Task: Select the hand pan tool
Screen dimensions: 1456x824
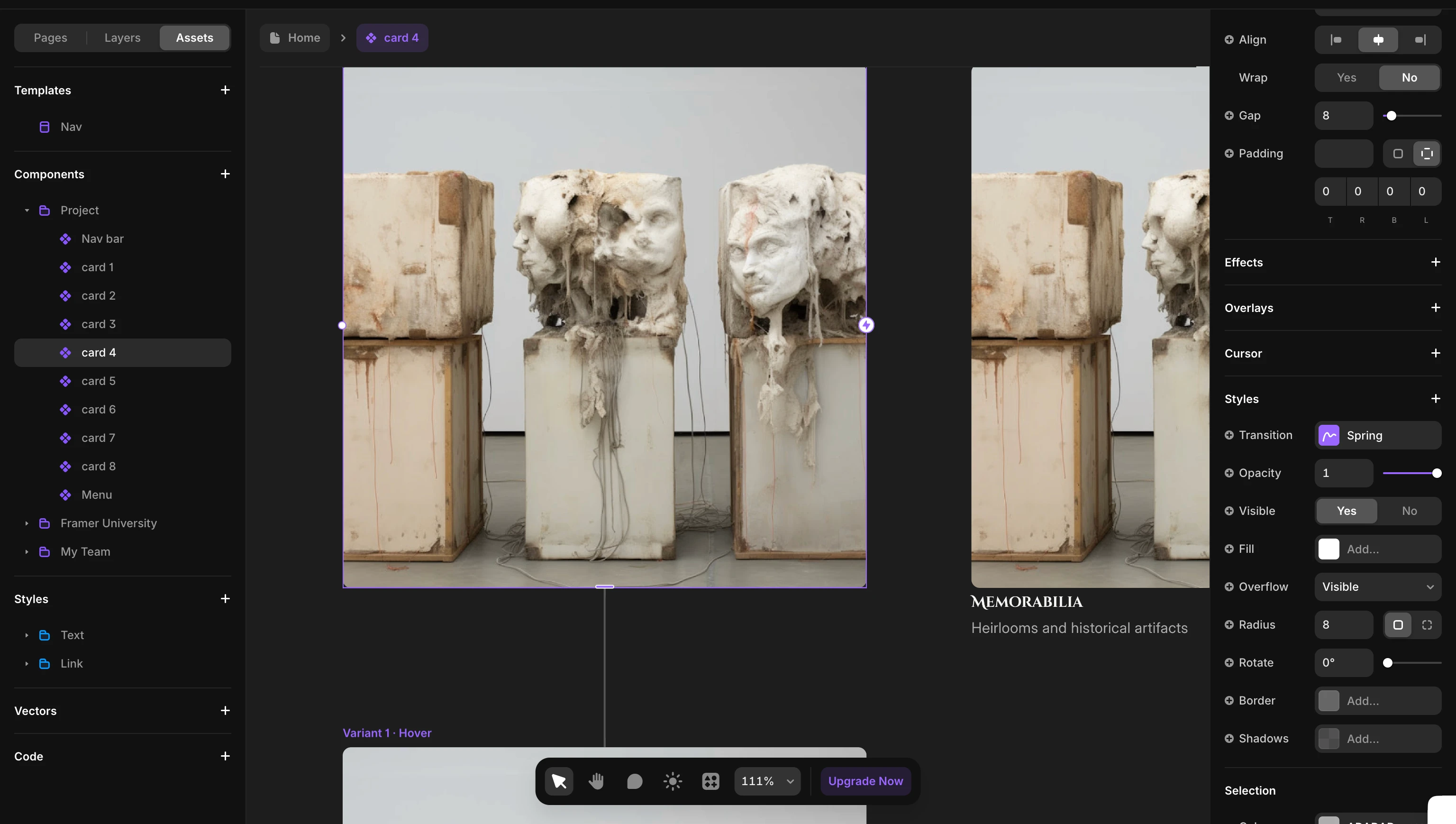Action: (596, 781)
